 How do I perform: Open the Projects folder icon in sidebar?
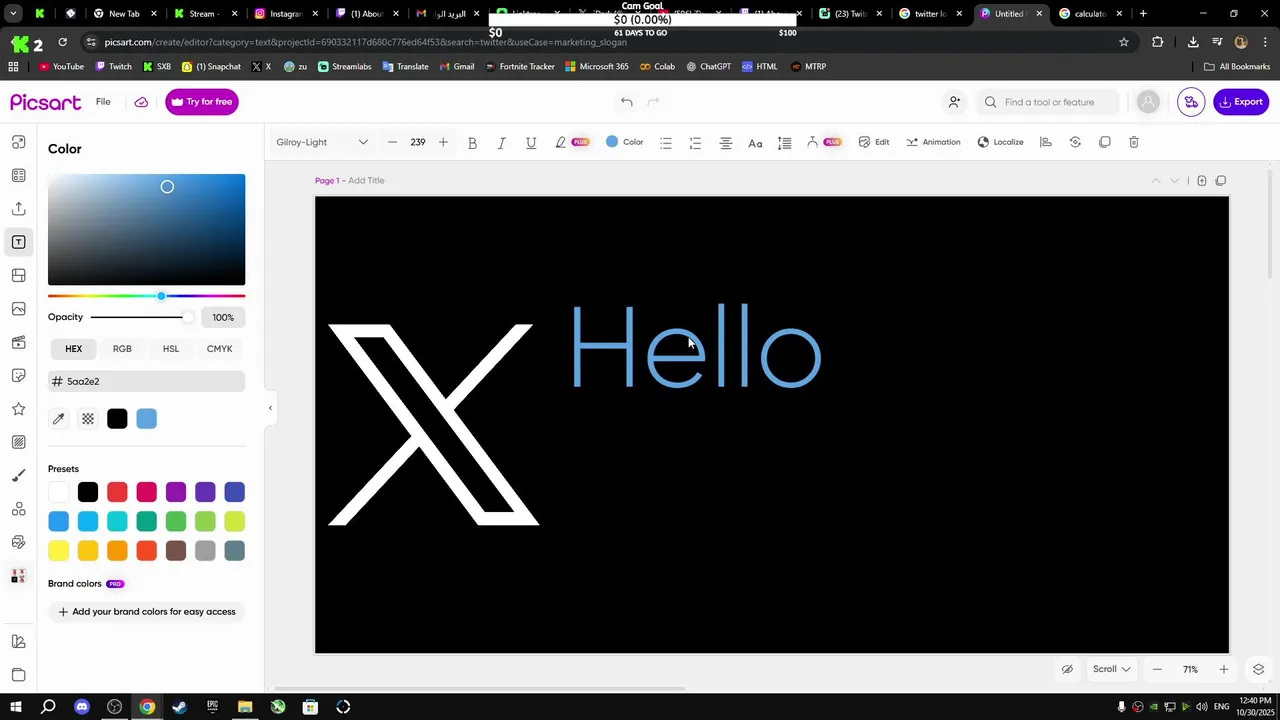(x=18, y=675)
